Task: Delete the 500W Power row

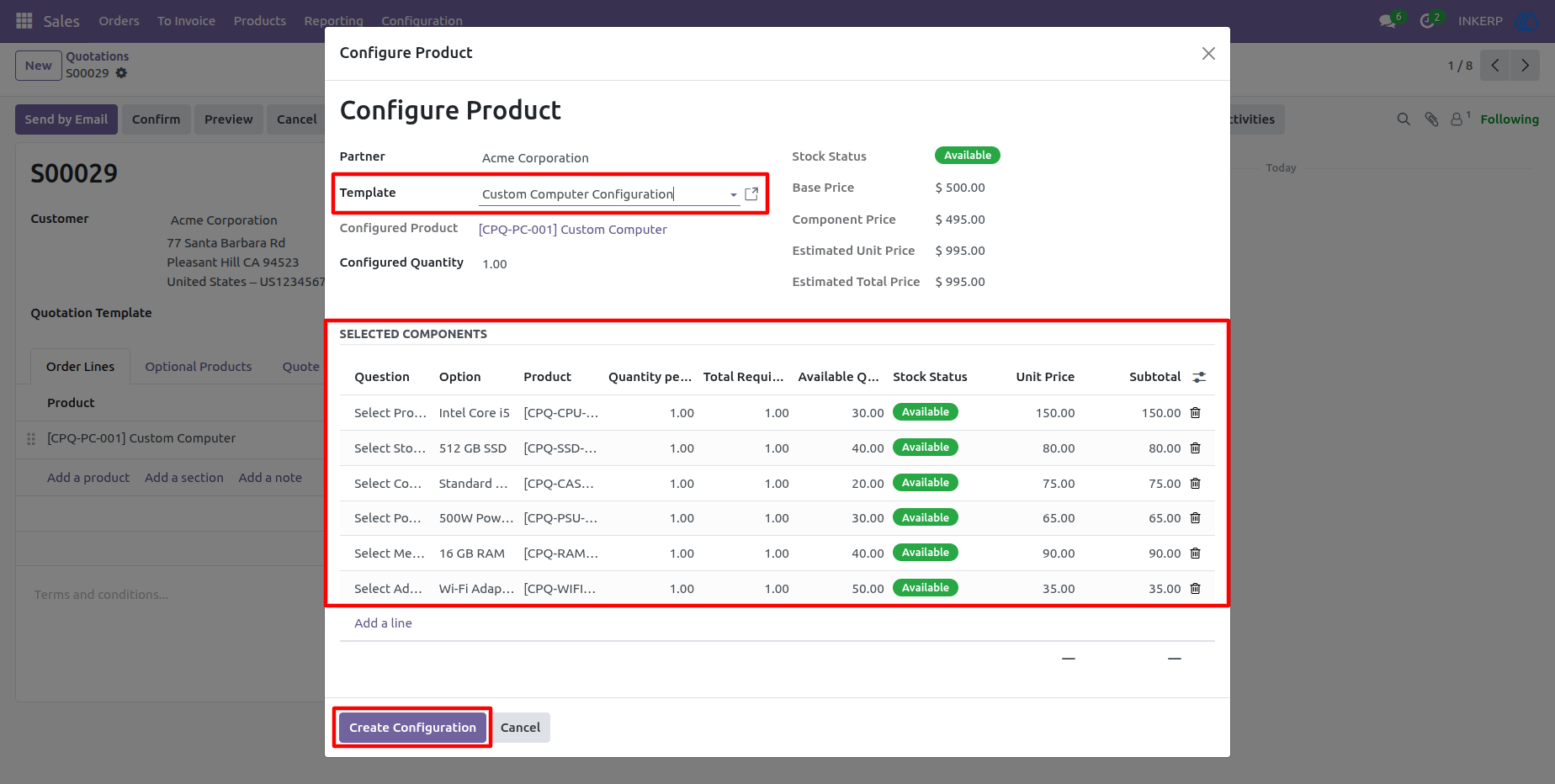Action: point(1195,518)
